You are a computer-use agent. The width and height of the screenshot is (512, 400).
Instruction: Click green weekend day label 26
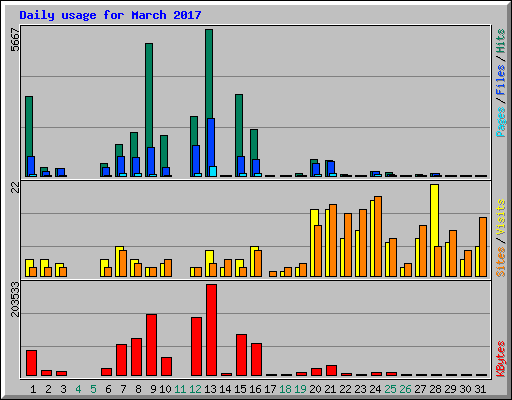point(405,389)
